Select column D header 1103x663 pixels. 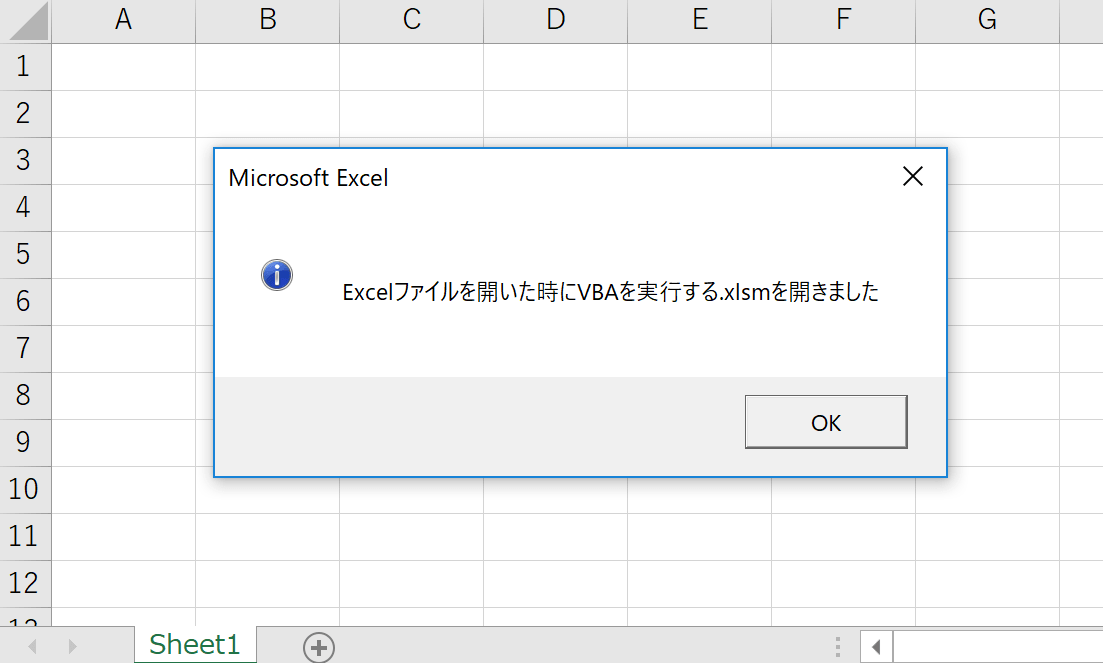click(x=555, y=20)
